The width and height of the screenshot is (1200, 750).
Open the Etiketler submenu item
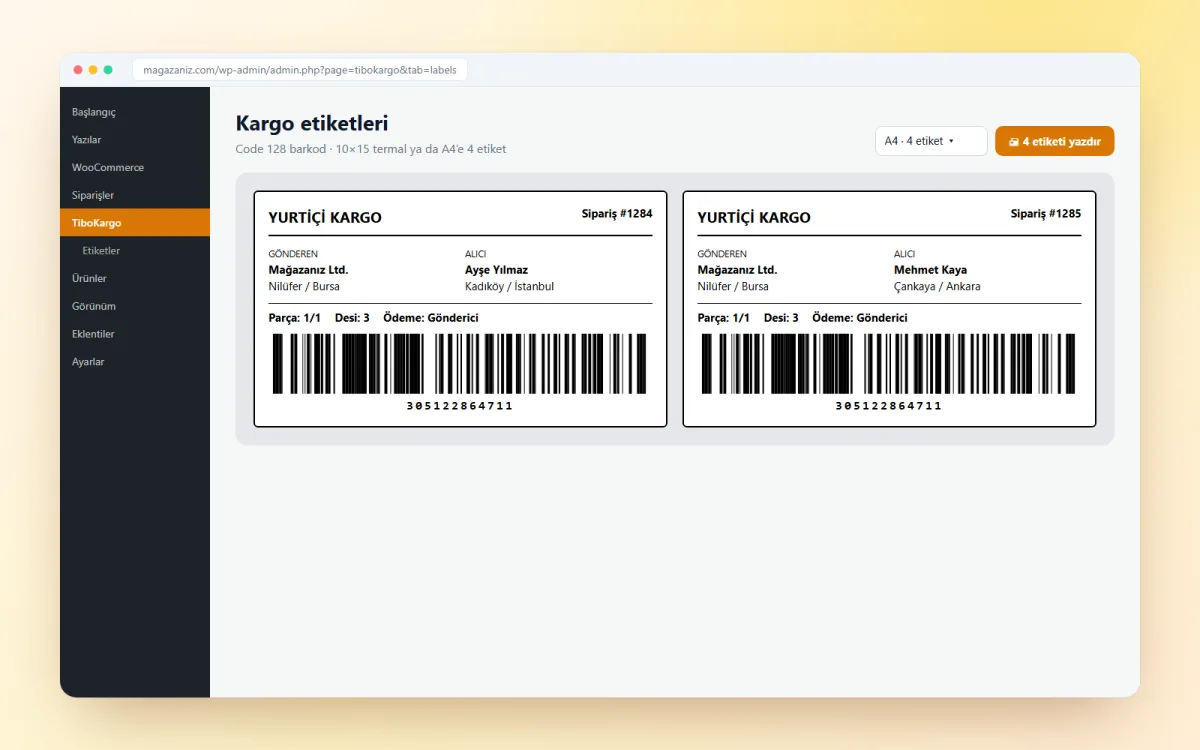click(135, 251)
